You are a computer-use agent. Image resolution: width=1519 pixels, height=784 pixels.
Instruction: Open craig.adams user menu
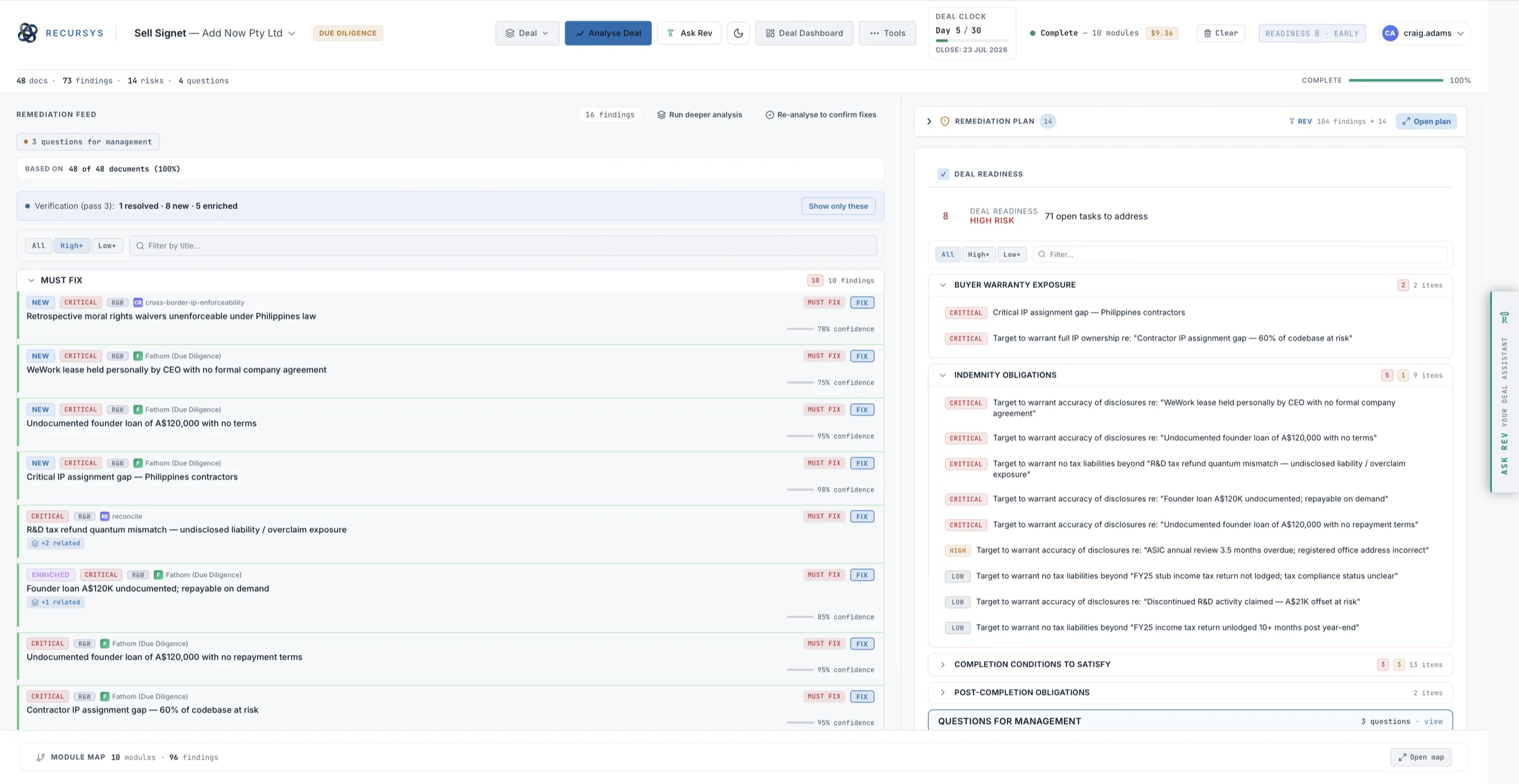point(1424,33)
